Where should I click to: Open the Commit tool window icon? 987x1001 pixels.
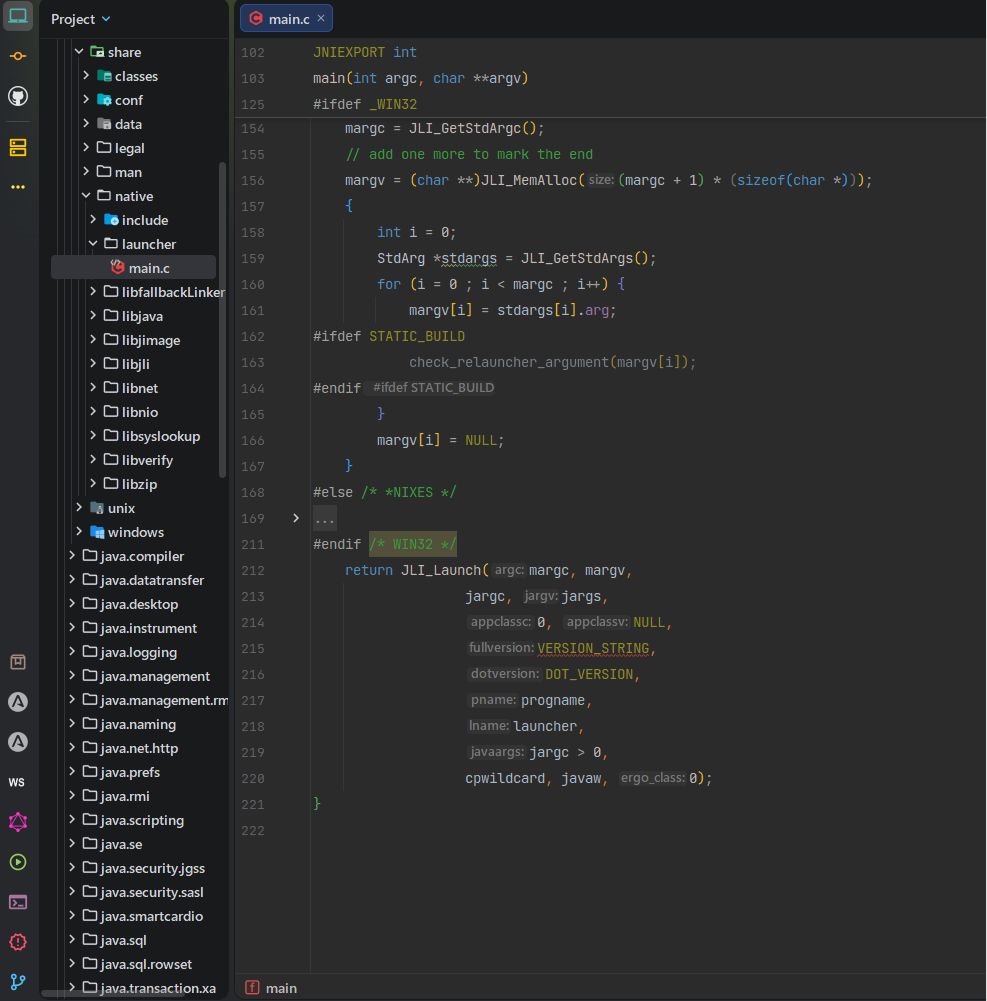pyautogui.click(x=18, y=56)
